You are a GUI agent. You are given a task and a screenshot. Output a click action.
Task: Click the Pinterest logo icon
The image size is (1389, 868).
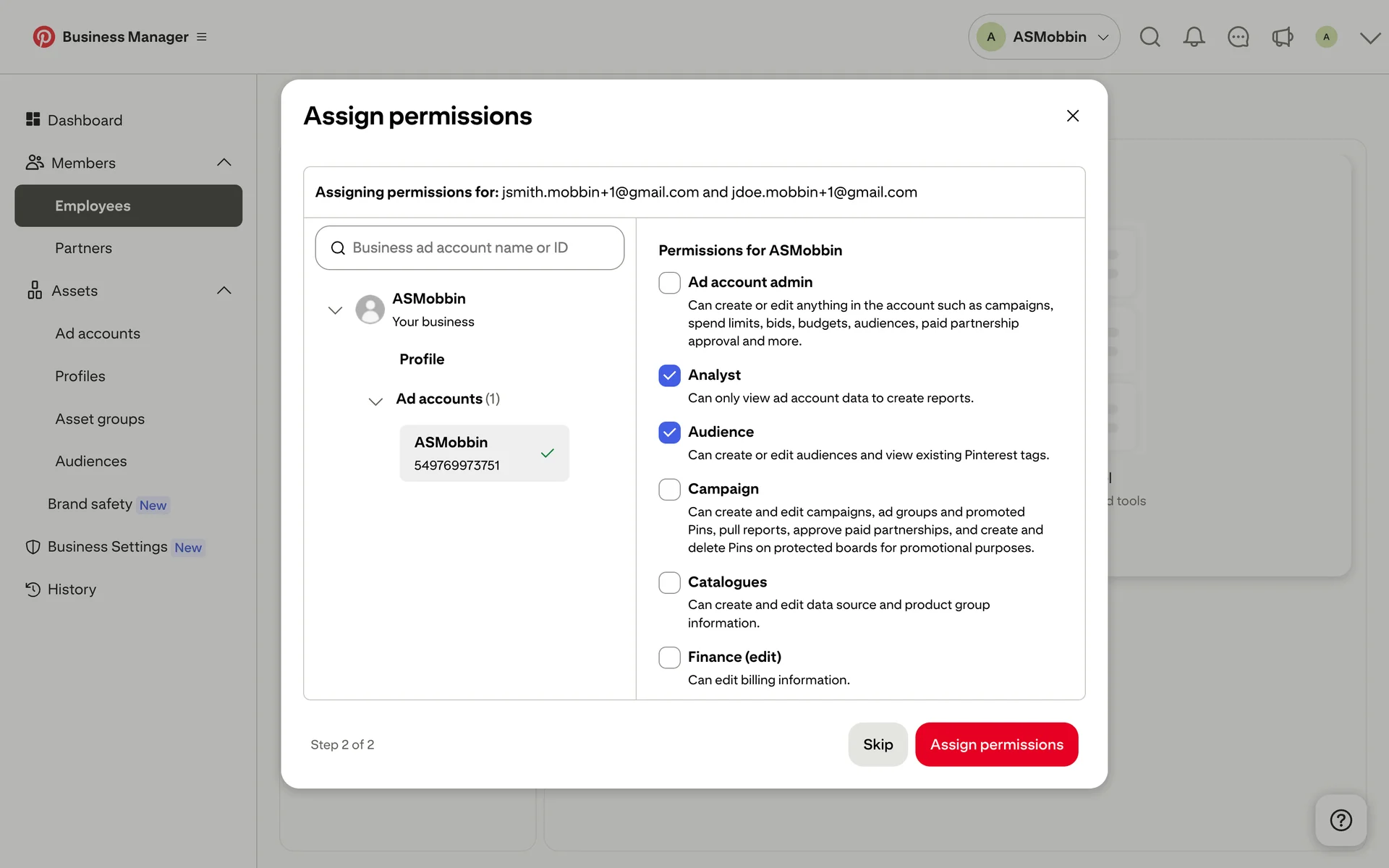(43, 37)
